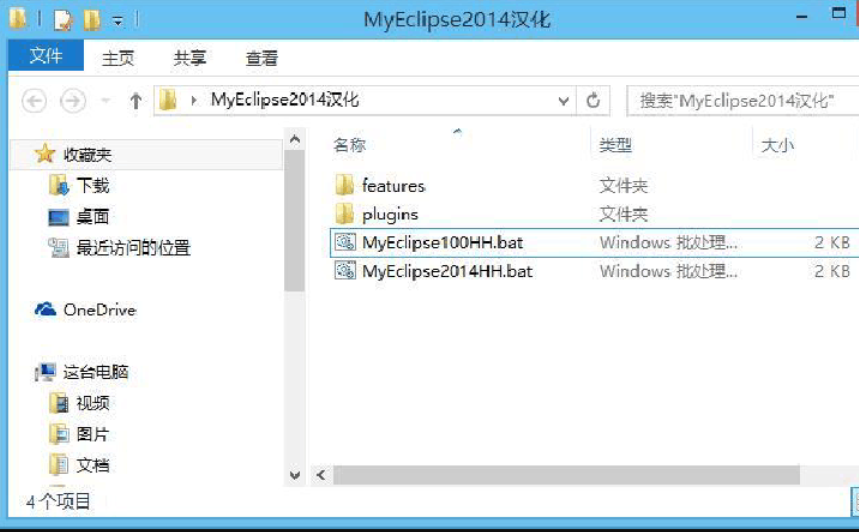Sort files by 类型 column header
The width and height of the screenshot is (859, 532).
click(616, 145)
